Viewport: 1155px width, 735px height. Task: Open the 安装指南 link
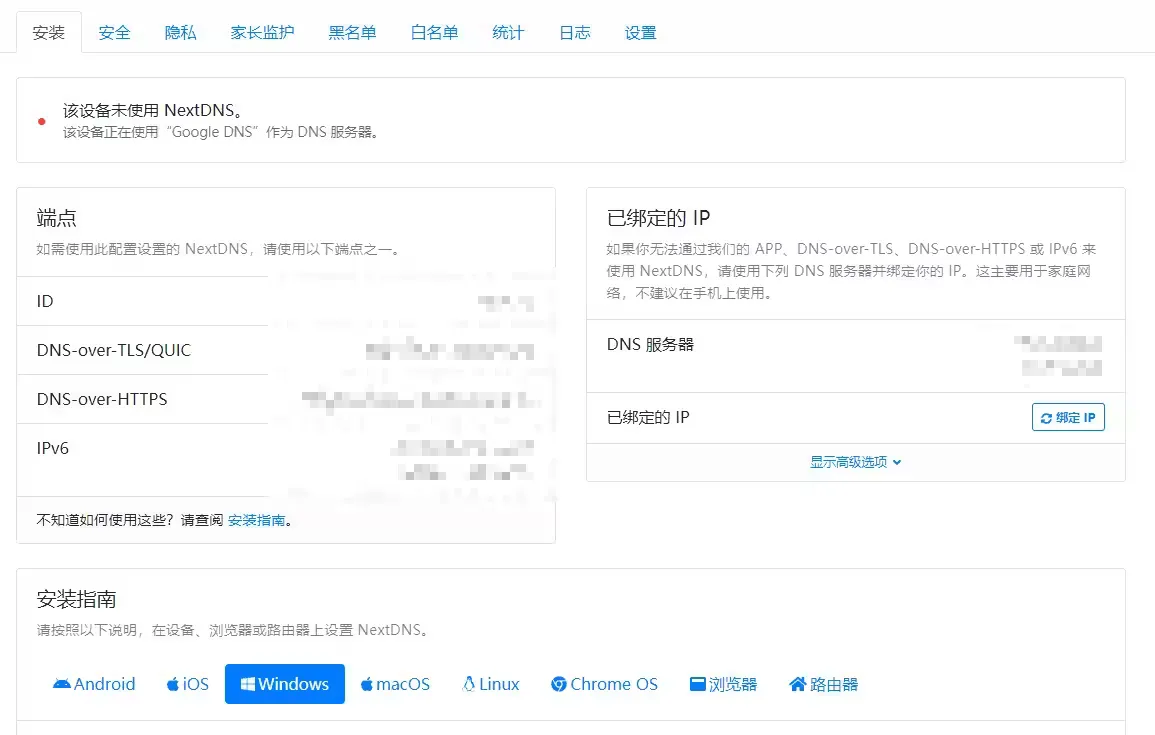[x=256, y=520]
